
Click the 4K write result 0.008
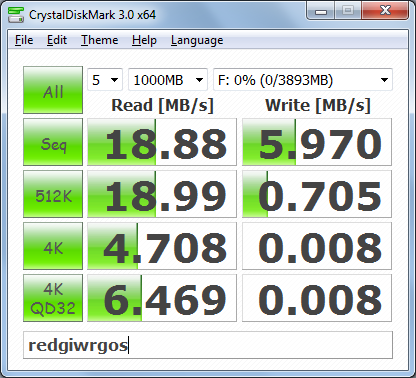[x=317, y=246]
